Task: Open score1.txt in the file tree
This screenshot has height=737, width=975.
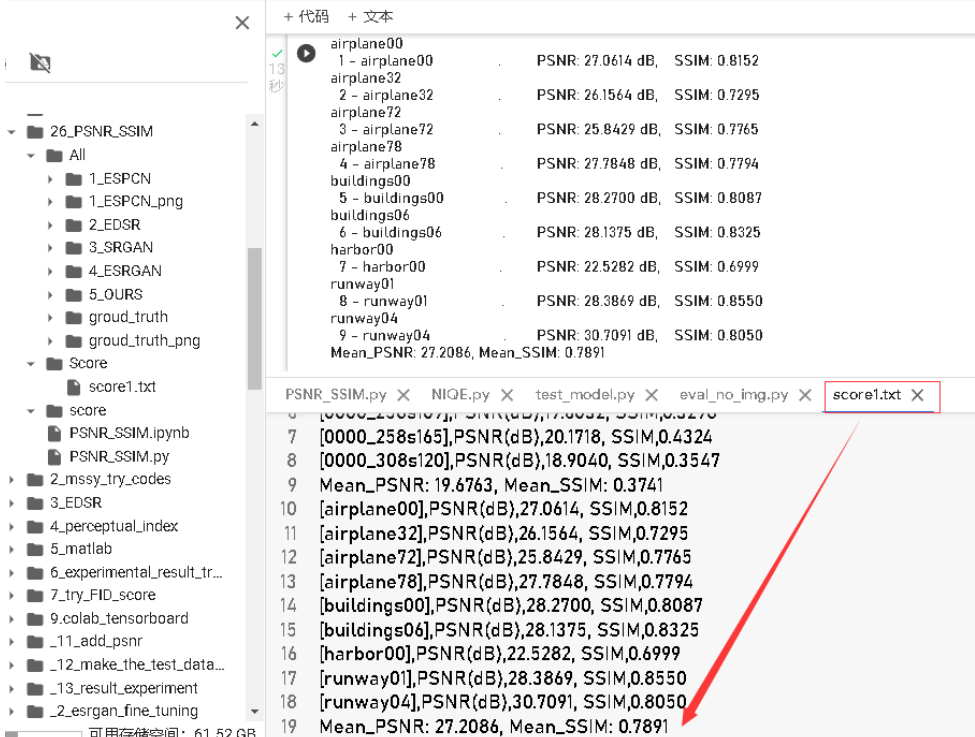Action: tap(122, 387)
